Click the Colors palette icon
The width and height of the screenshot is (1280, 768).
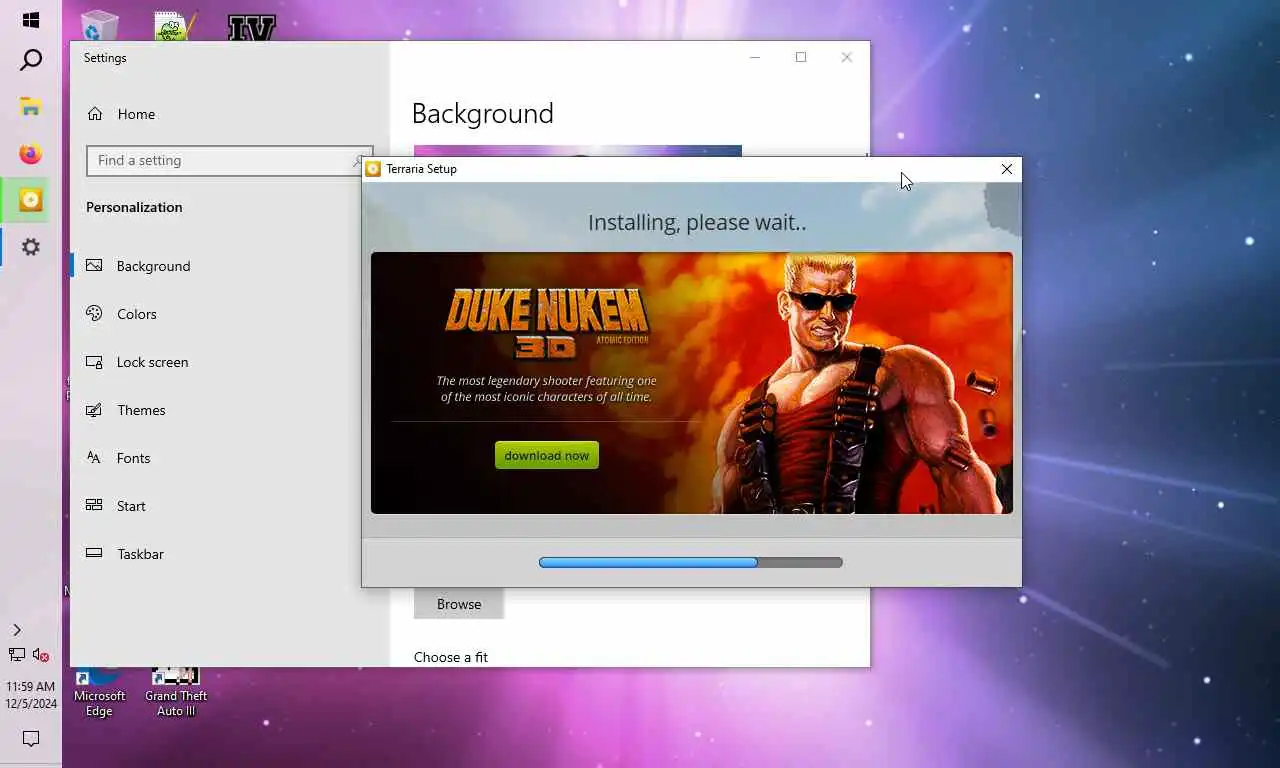(94, 313)
